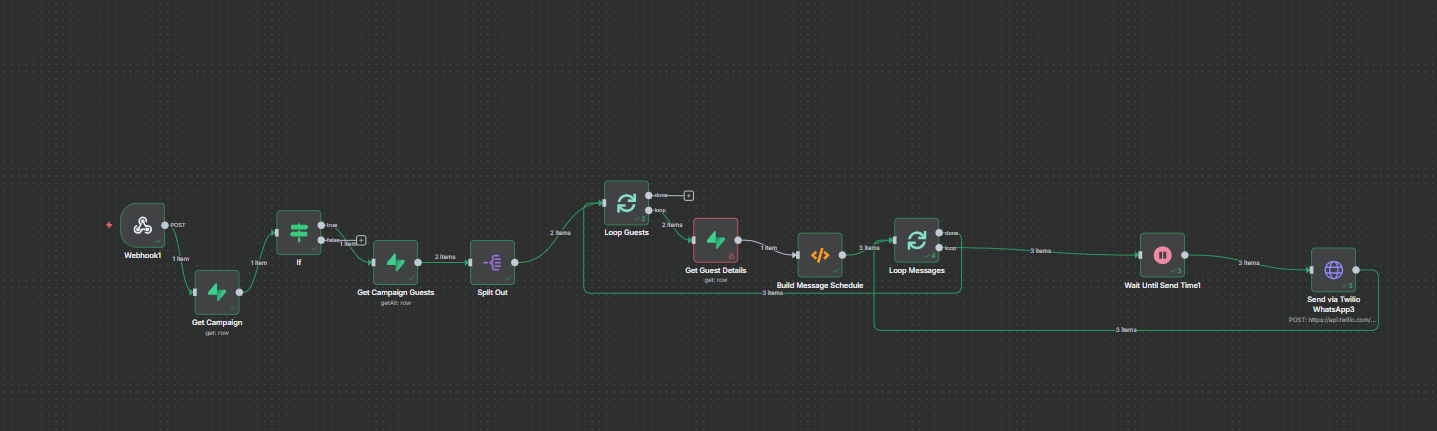The height and width of the screenshot is (431, 1437).
Task: Select the Loop Messages loop node icon
Action: pyautogui.click(x=917, y=240)
